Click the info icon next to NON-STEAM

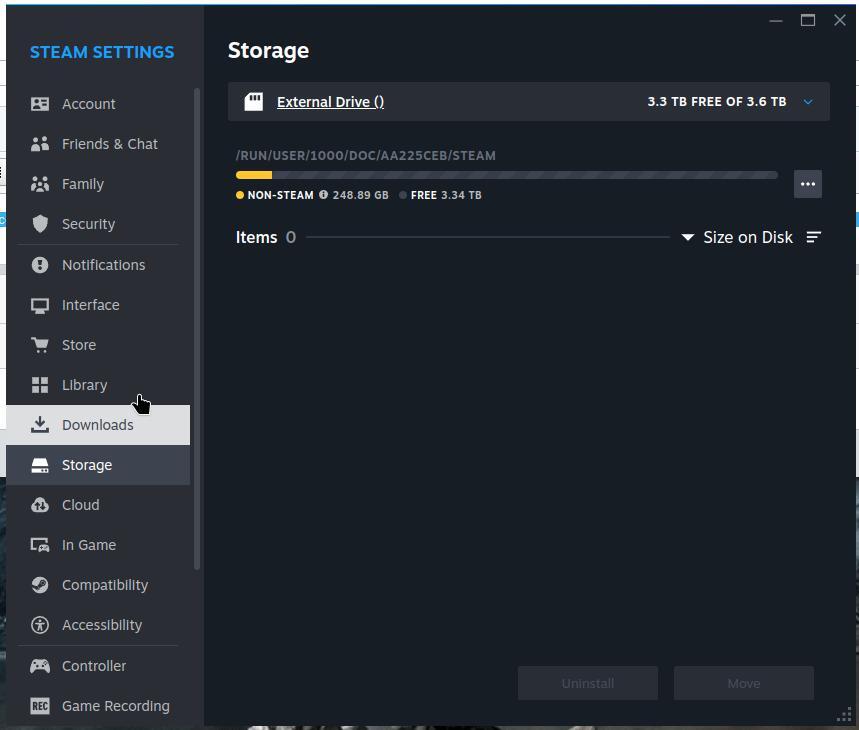pyautogui.click(x=323, y=194)
